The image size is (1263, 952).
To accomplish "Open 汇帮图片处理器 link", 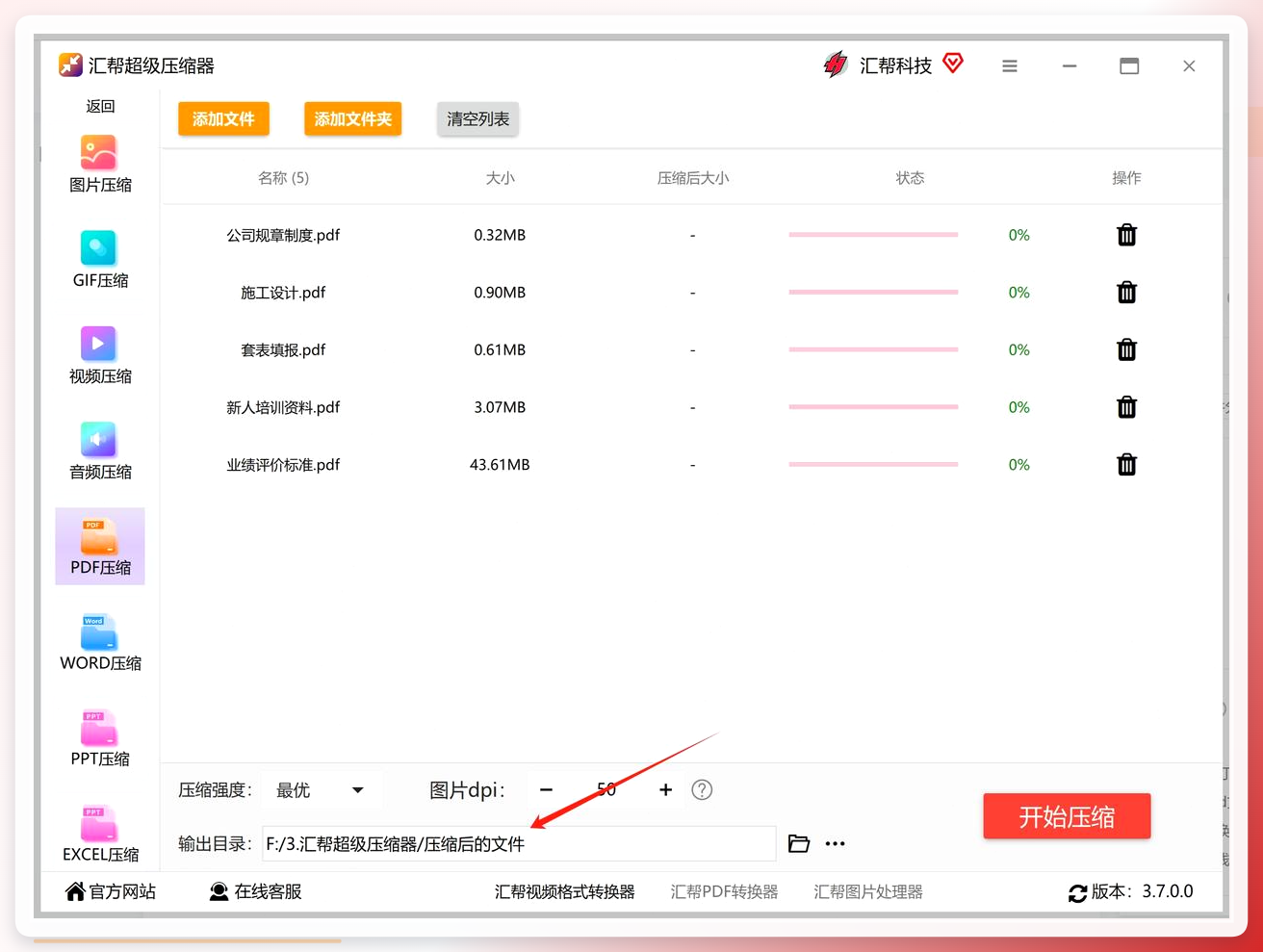I will pos(868,892).
